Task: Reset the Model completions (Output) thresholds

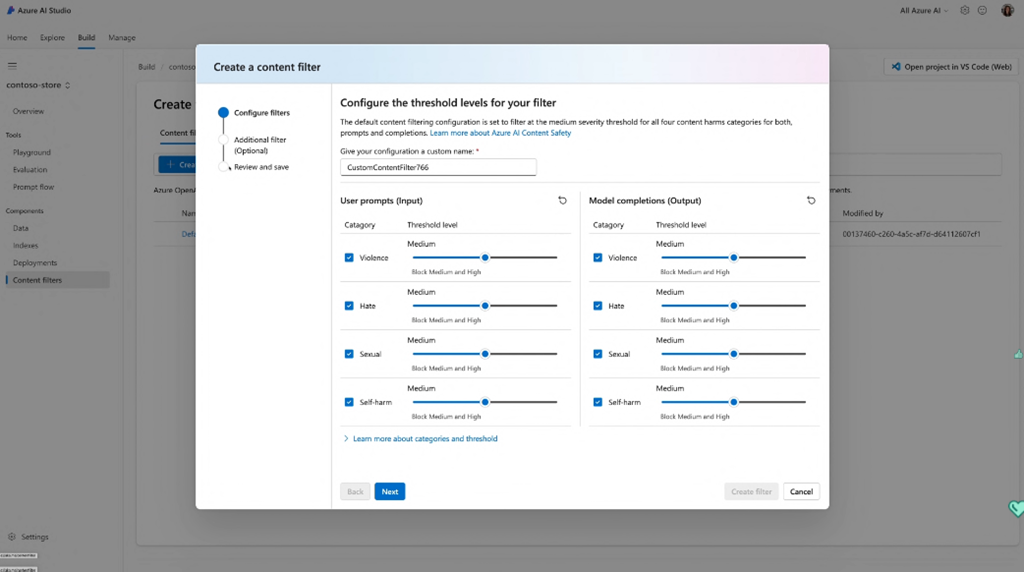Action: coord(811,201)
